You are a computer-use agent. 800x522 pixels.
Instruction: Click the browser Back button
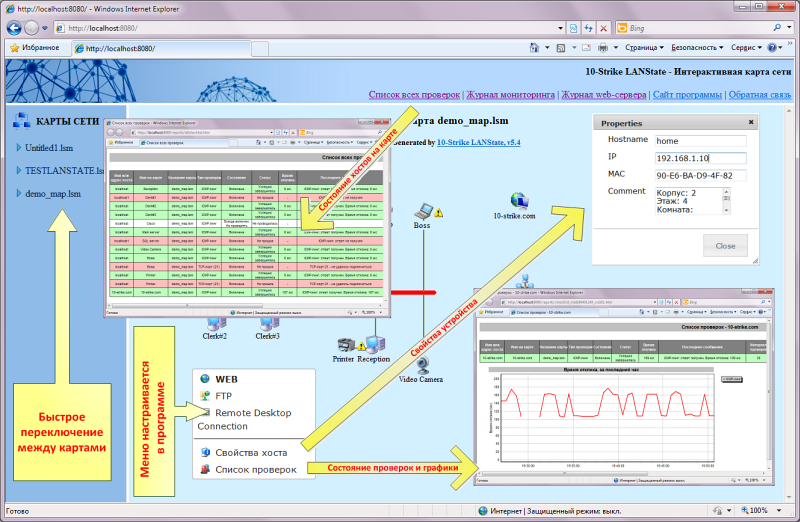coord(14,28)
